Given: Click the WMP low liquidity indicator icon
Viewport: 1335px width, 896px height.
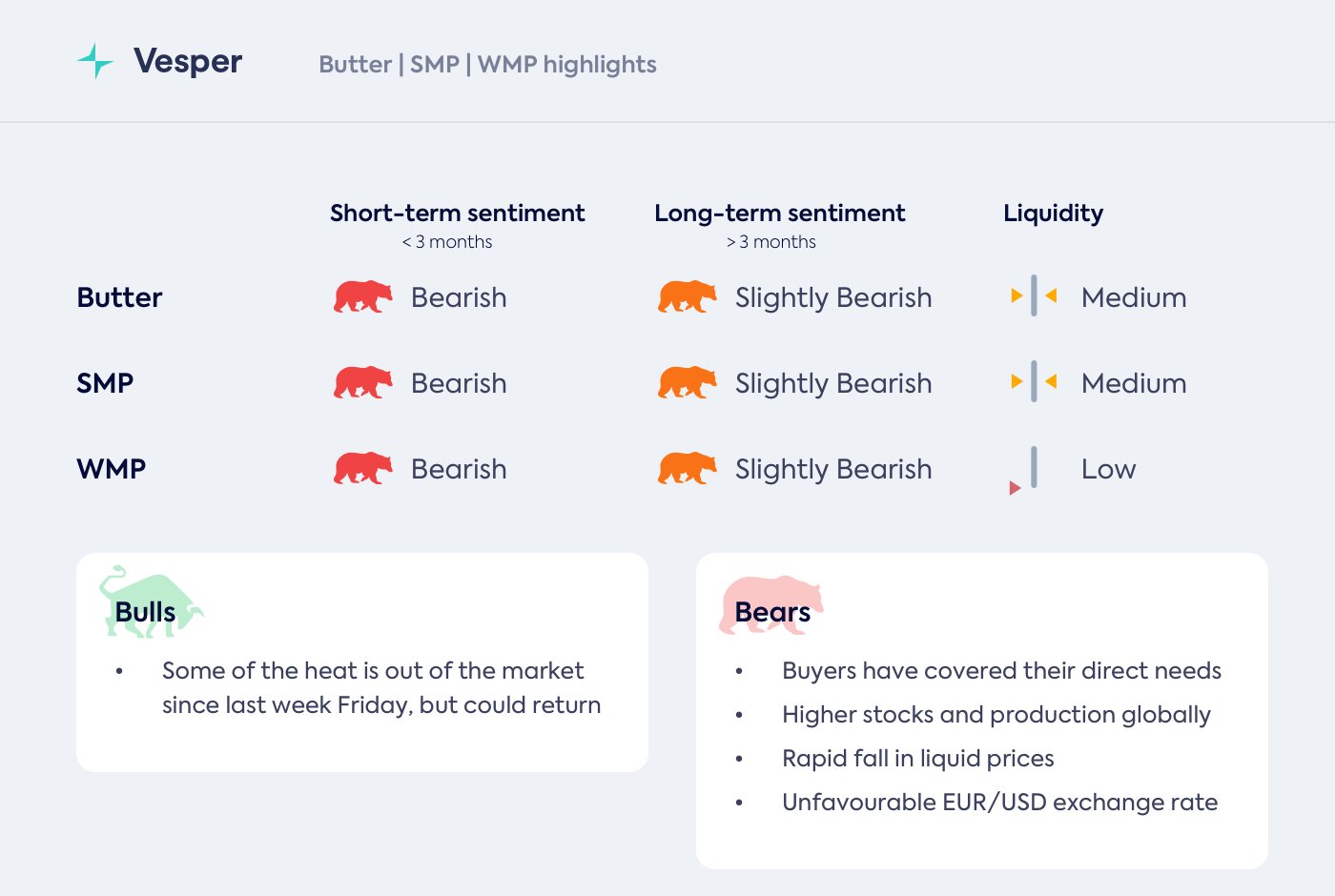Looking at the screenshot, I should pyautogui.click(x=1026, y=471).
